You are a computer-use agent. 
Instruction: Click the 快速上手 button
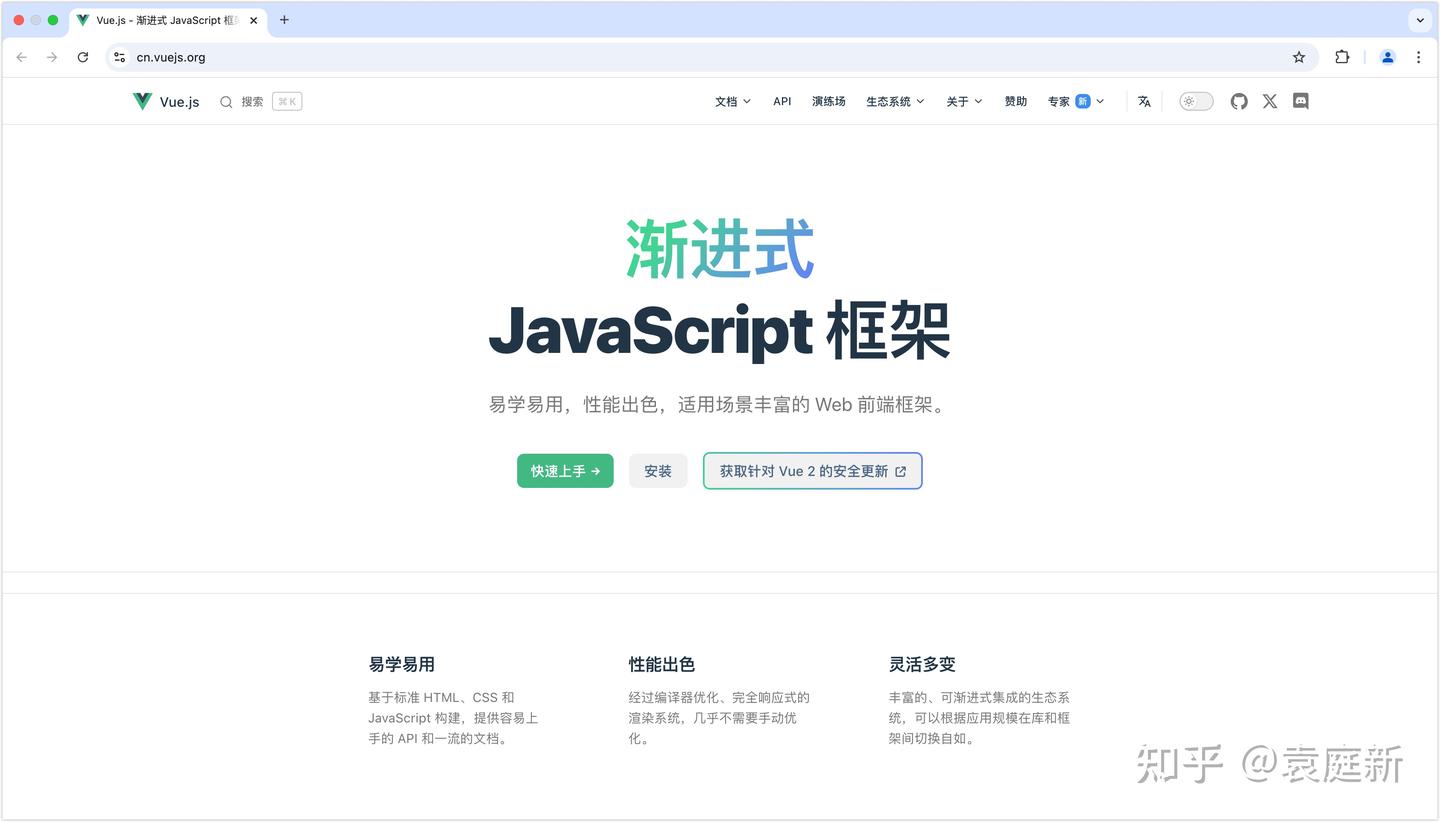565,470
